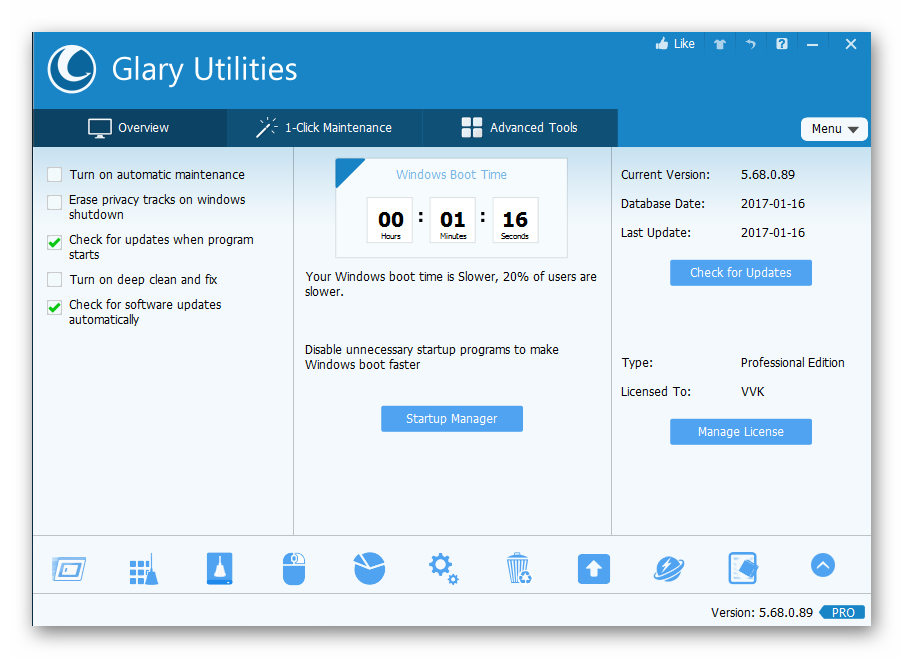Uncheck Check for software updates automatically
This screenshot has height=658, width=903.
55,307
